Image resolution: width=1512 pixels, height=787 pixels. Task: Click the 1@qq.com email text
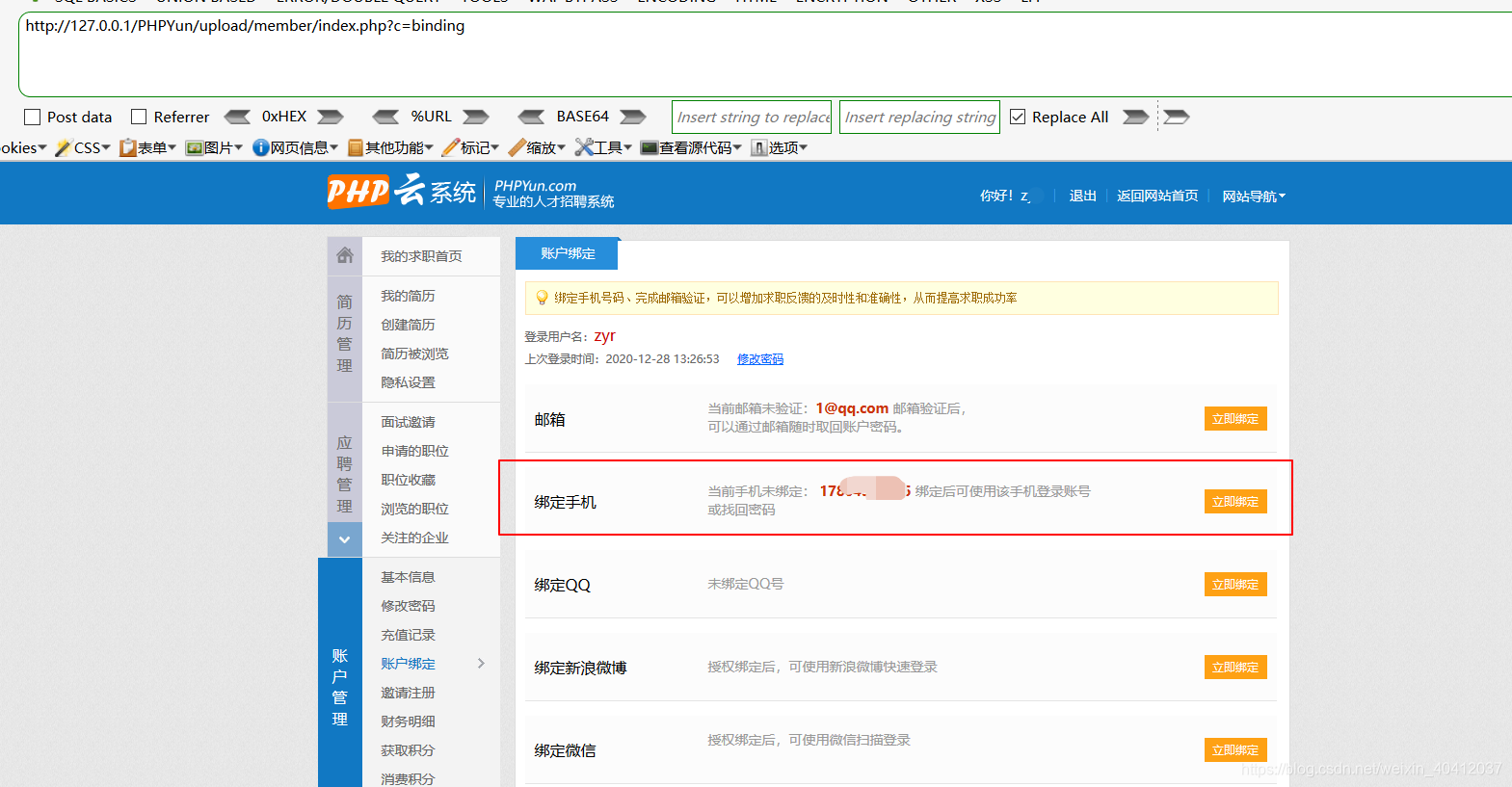tap(852, 408)
